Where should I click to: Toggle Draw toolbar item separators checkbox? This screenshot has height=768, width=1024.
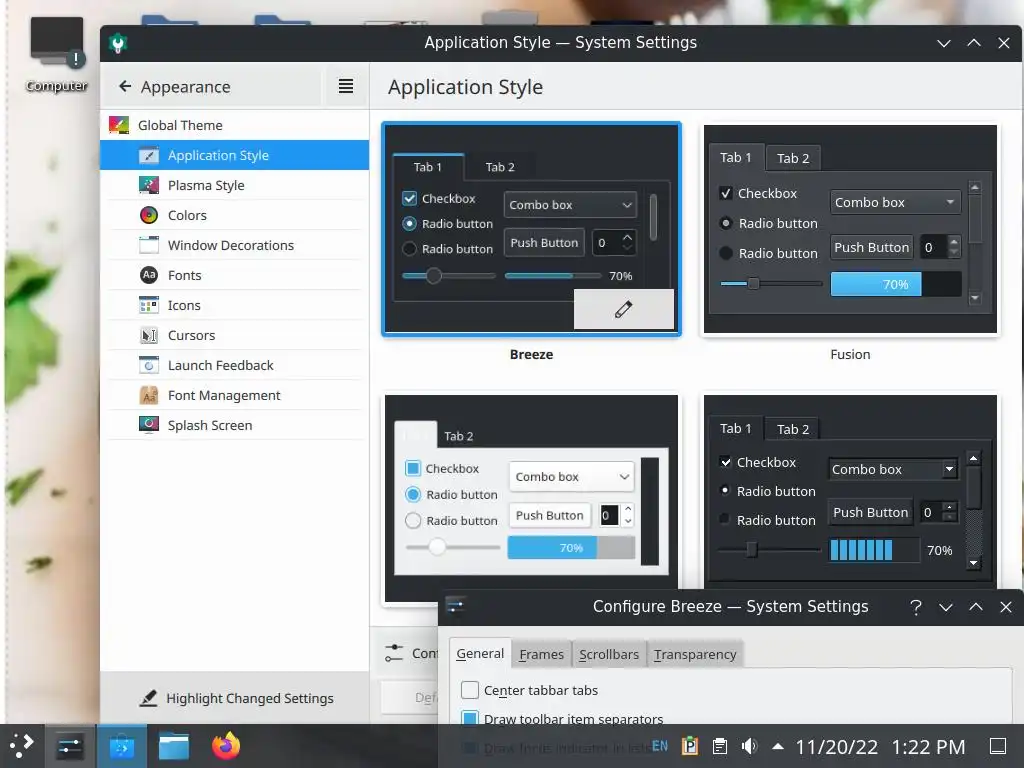(470, 719)
